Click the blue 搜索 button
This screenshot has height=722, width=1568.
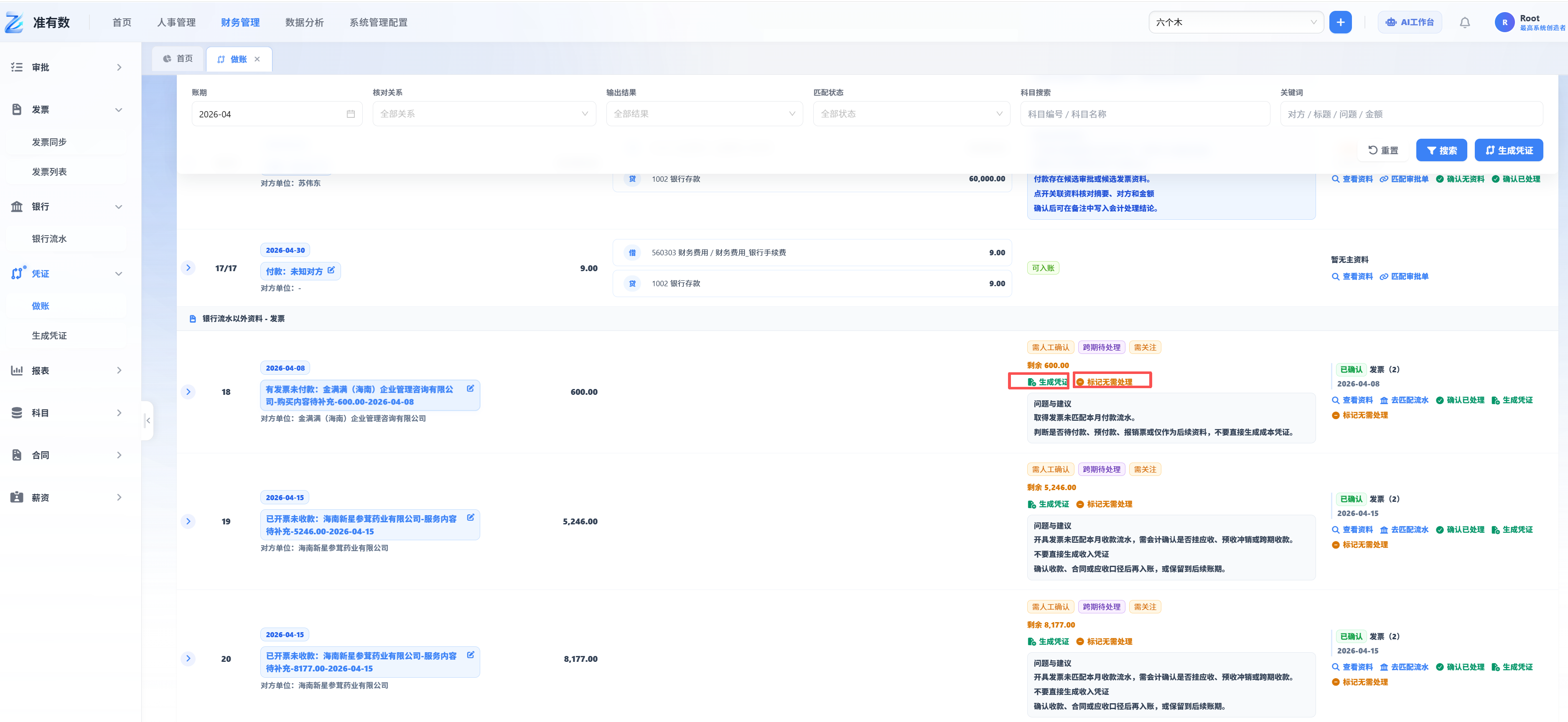(x=1441, y=150)
